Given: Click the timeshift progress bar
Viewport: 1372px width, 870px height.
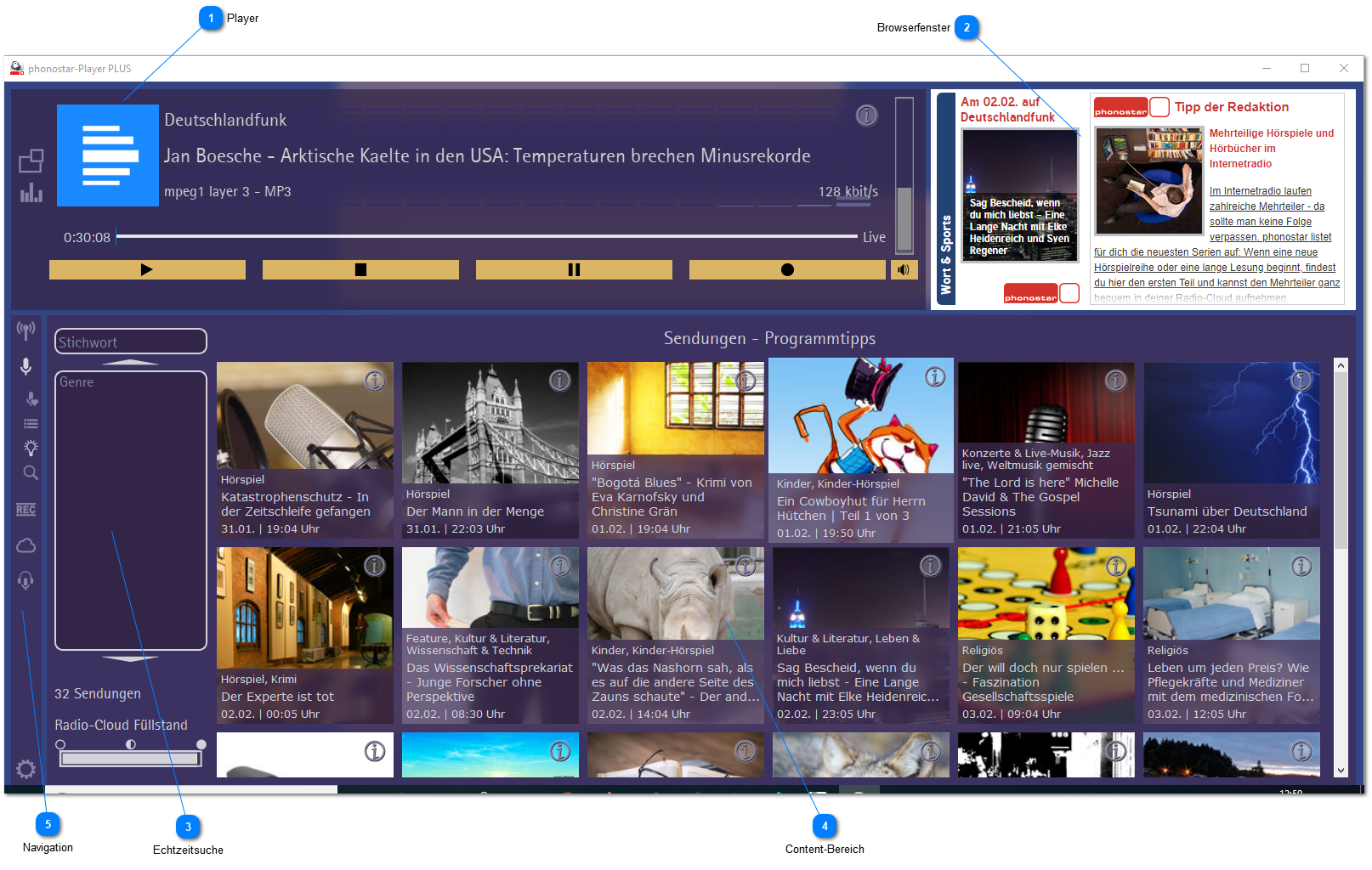Looking at the screenshot, I should tap(486, 236).
